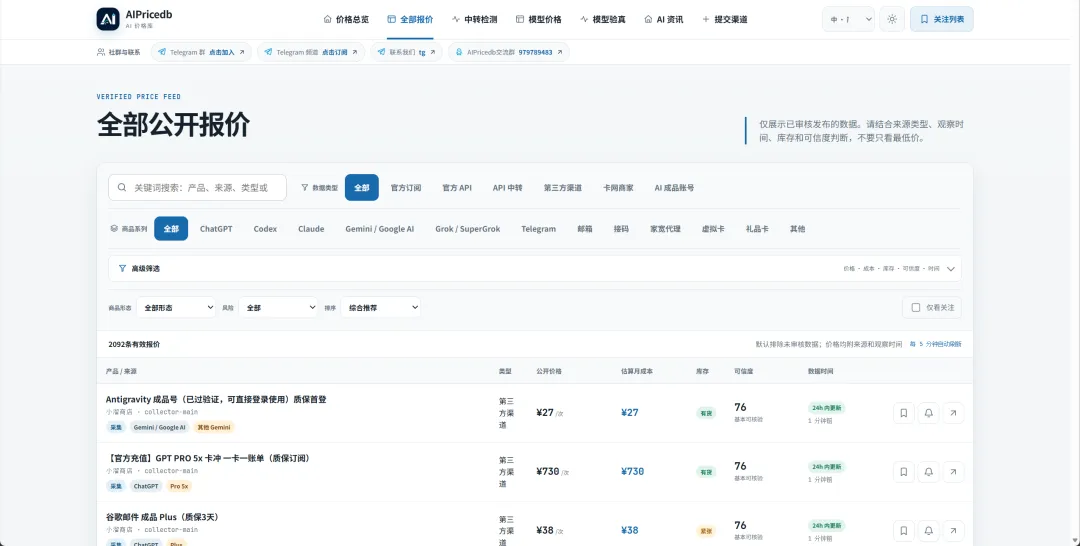
Task: Filter series by Grok / SuperGrok
Action: [468, 229]
